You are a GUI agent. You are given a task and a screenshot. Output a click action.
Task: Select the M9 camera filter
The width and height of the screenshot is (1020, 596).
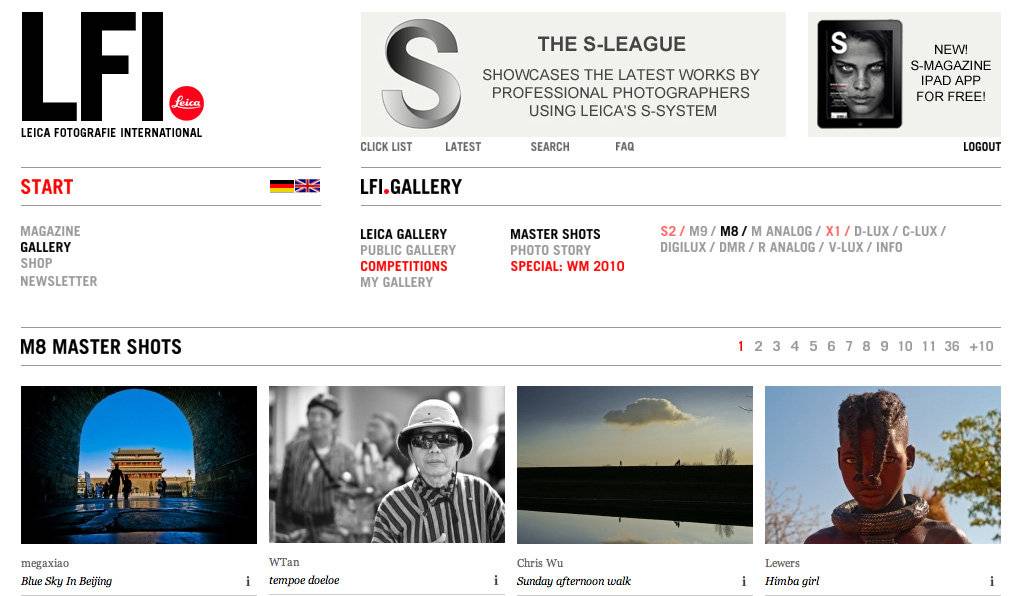[x=697, y=231]
